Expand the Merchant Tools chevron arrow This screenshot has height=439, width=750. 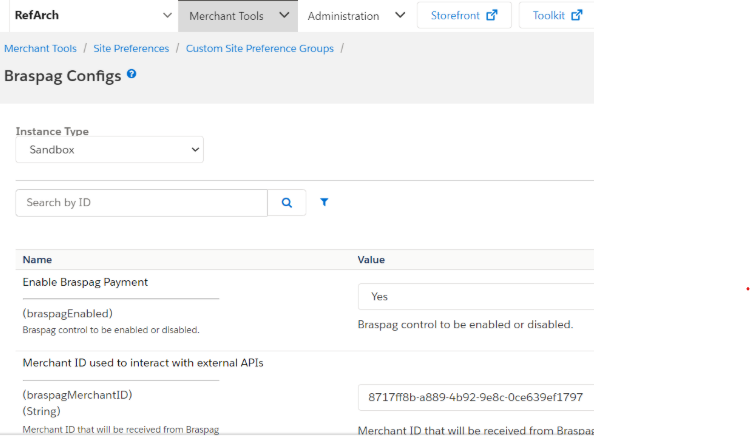(x=284, y=15)
